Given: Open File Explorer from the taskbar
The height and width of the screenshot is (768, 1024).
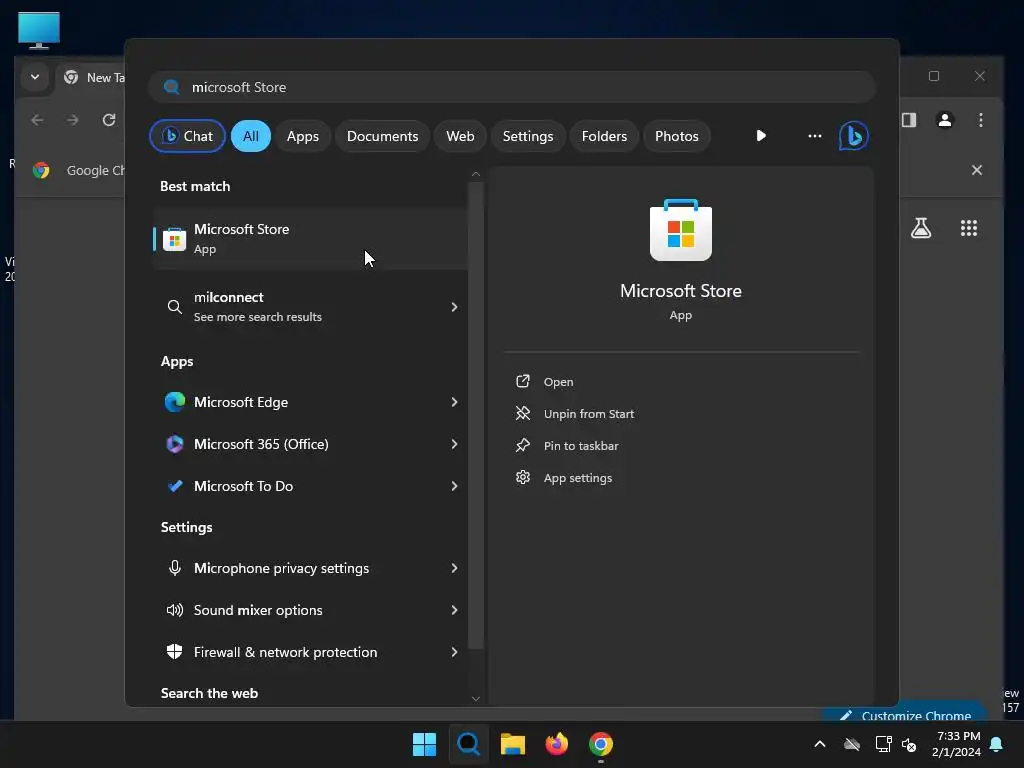Looking at the screenshot, I should tap(513, 744).
